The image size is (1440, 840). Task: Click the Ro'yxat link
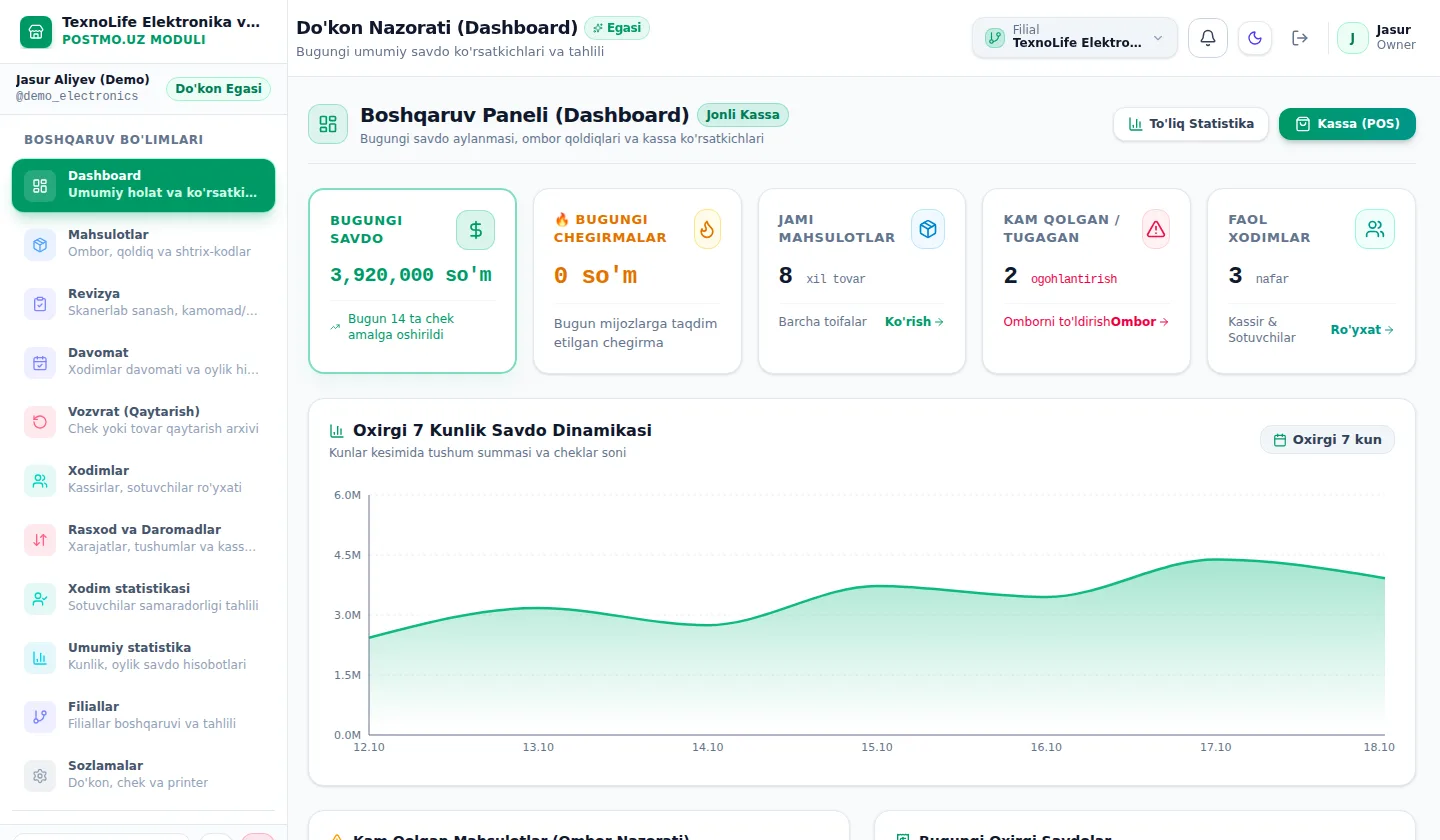point(1362,329)
